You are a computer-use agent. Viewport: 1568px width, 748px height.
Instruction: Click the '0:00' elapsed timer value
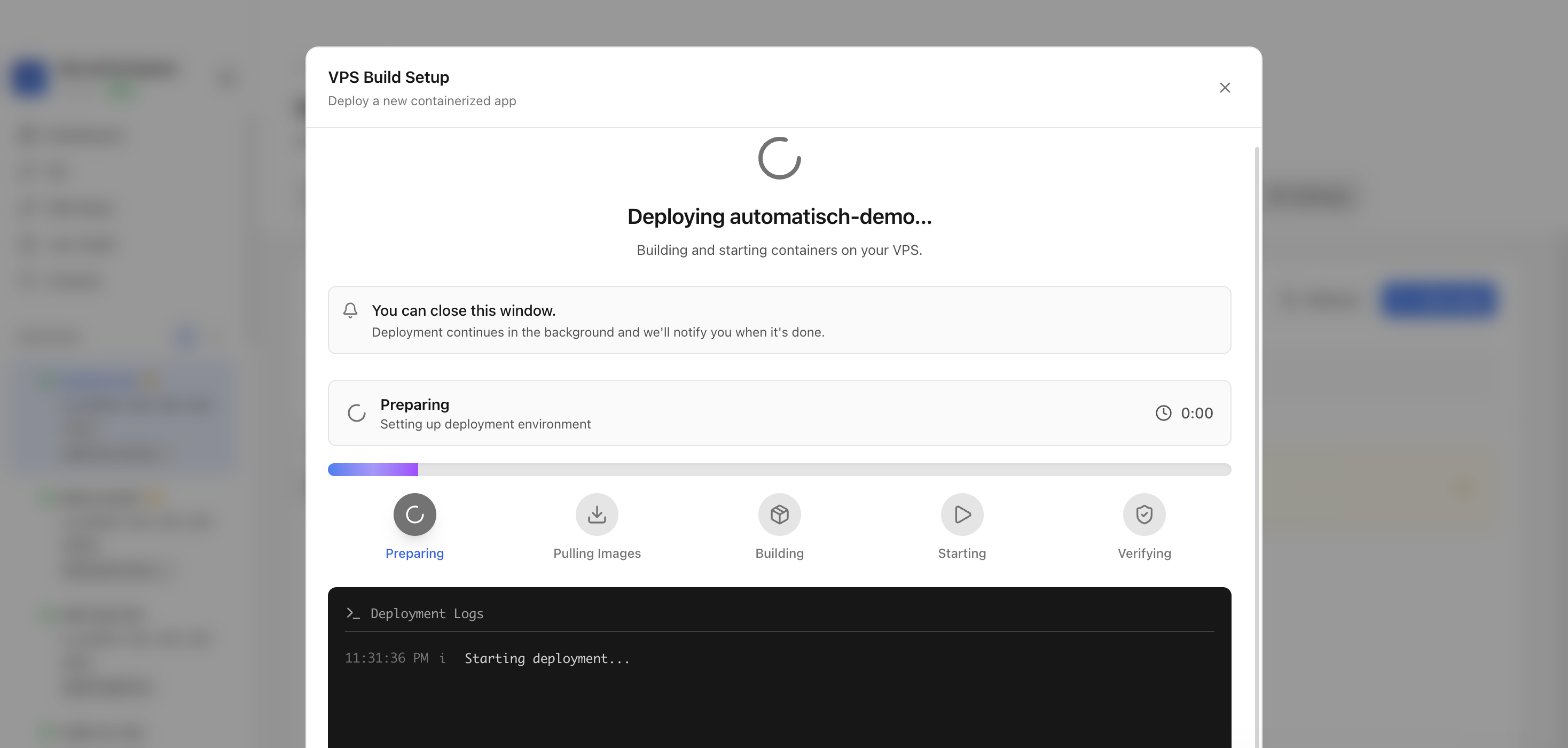pos(1197,413)
